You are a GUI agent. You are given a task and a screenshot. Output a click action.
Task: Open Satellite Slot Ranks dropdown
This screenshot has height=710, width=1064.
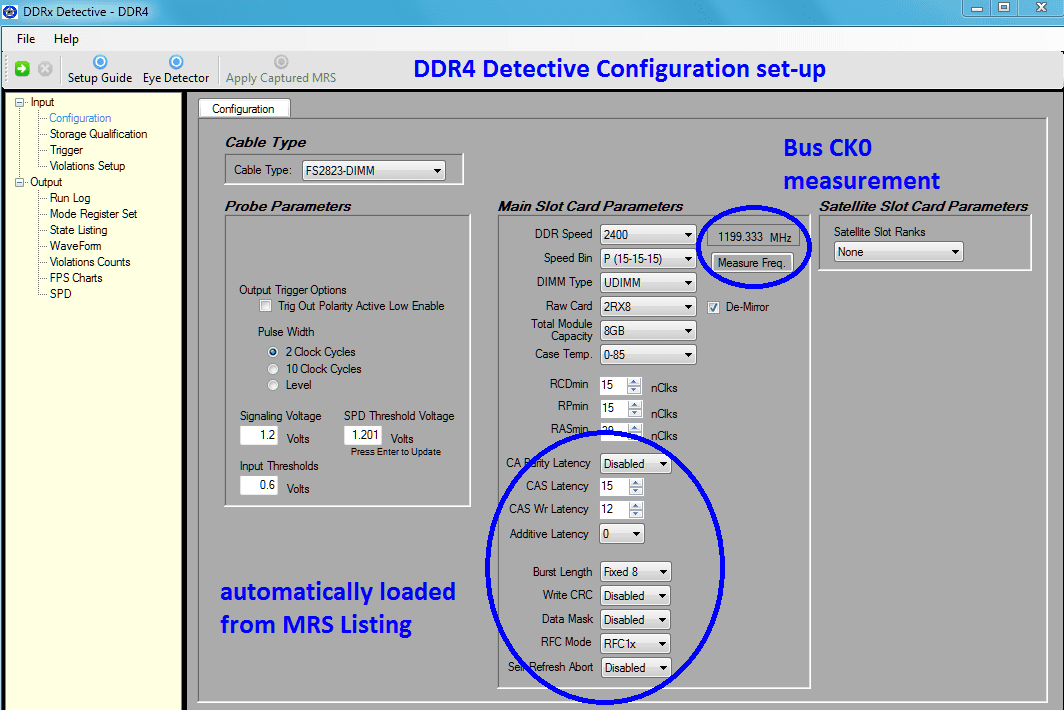(x=898, y=252)
